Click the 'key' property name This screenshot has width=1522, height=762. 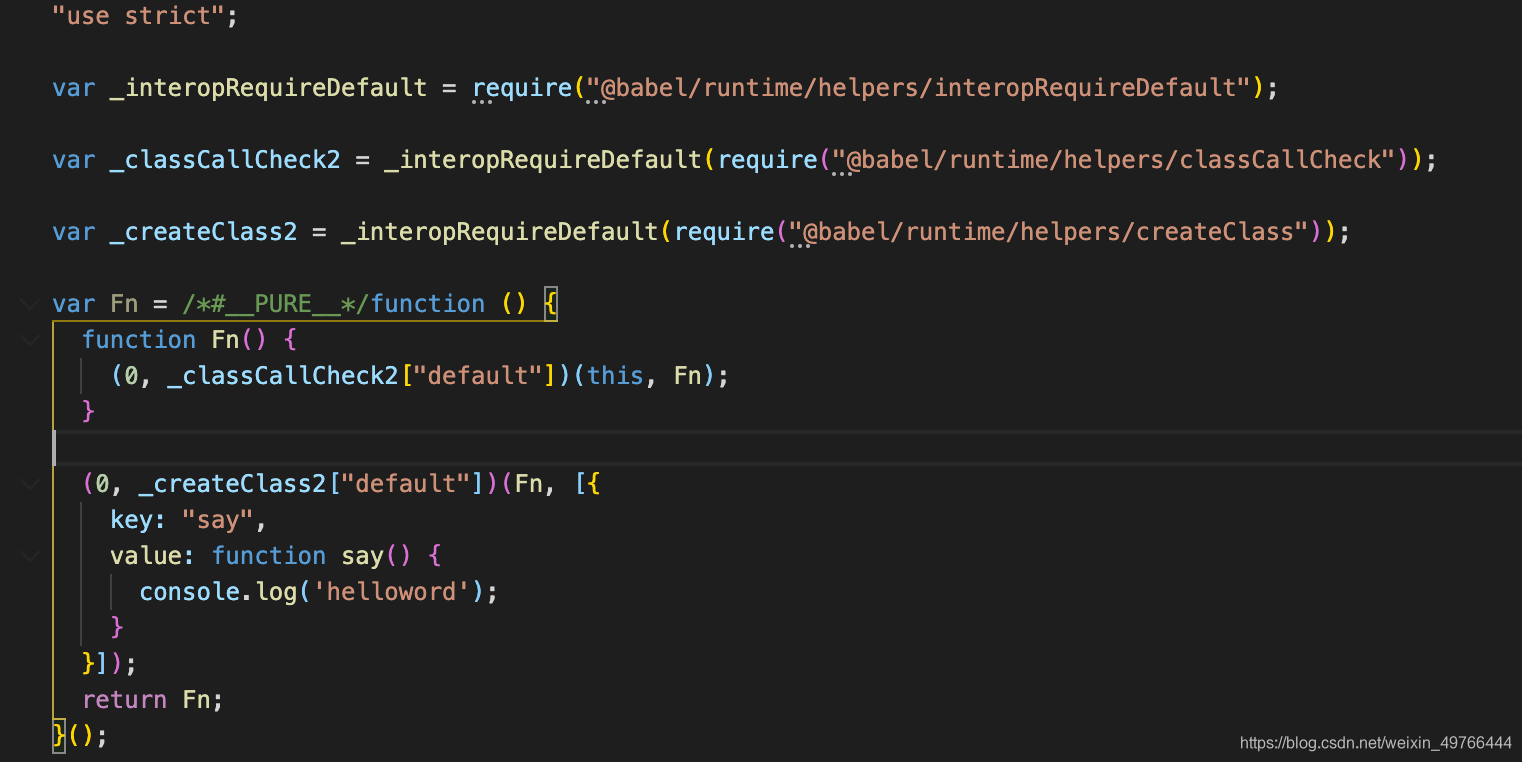(x=131, y=520)
